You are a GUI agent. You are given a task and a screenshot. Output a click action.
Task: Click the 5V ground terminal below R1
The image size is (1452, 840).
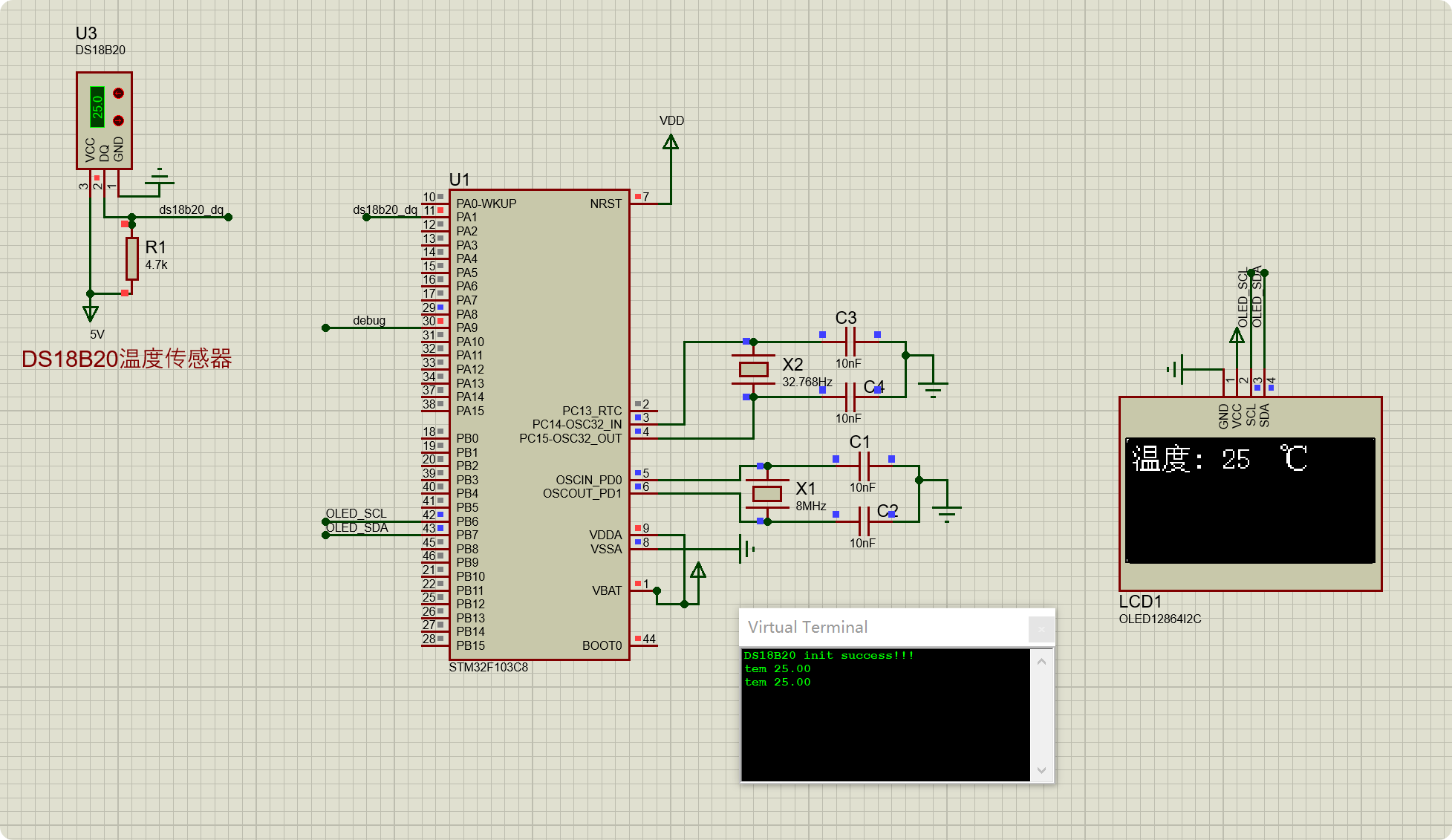[89, 310]
